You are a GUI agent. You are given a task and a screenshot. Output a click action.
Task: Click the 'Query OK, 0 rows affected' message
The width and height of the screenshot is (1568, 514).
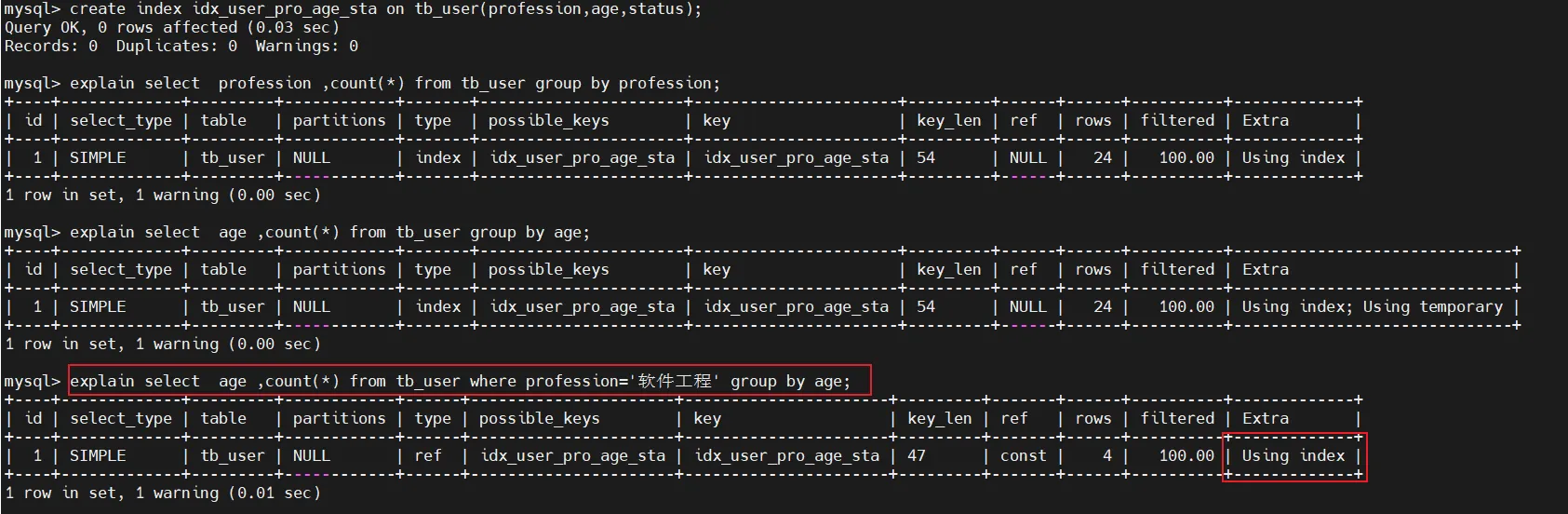pos(172,28)
